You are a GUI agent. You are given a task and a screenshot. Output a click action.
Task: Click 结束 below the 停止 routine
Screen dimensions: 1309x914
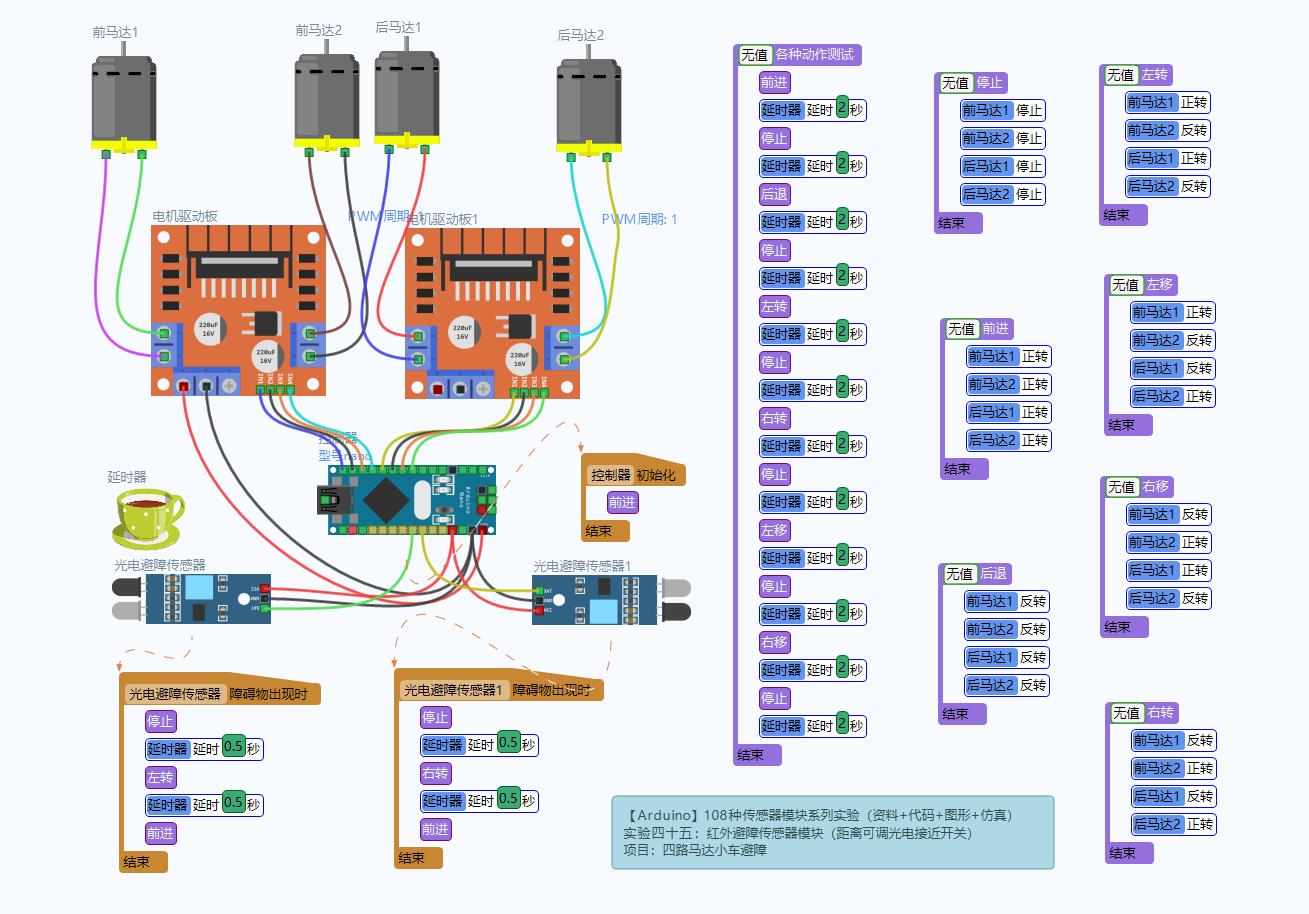click(x=953, y=223)
